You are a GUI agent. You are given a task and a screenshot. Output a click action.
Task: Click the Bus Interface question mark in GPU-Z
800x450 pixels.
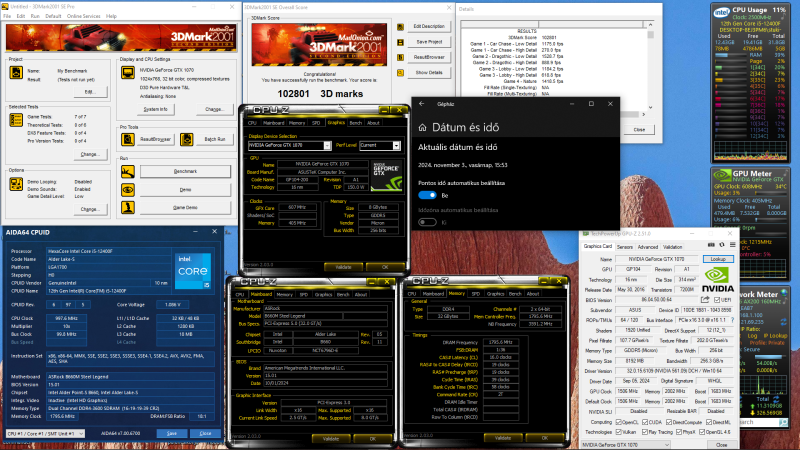(733, 320)
